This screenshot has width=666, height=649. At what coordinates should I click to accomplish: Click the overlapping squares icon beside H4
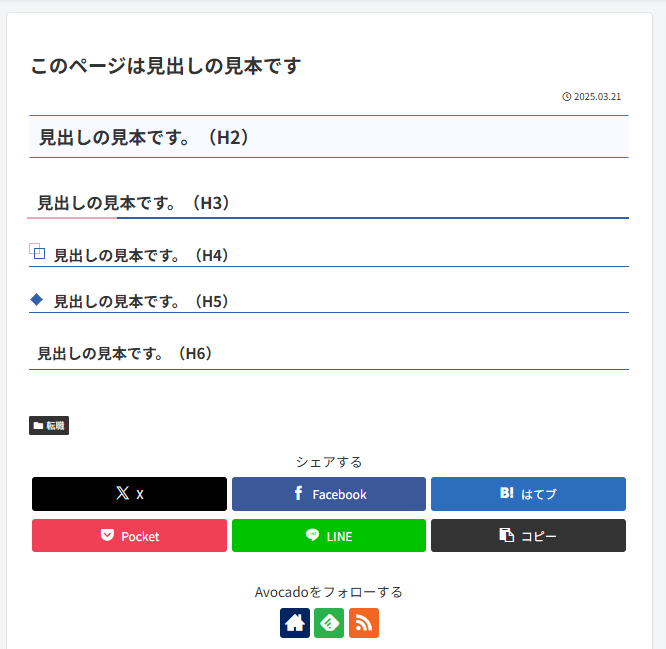pyautogui.click(x=37, y=252)
